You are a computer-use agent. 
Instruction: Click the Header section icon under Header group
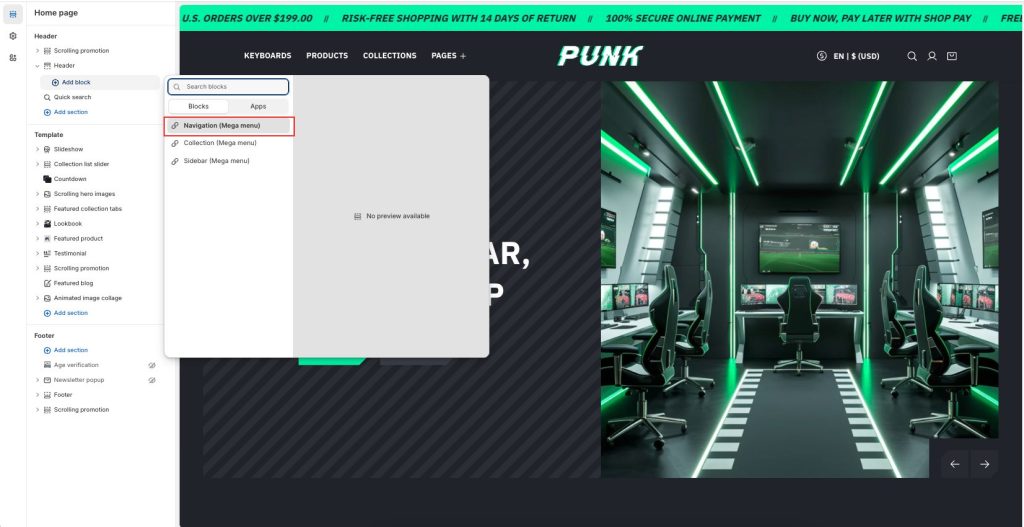point(47,66)
